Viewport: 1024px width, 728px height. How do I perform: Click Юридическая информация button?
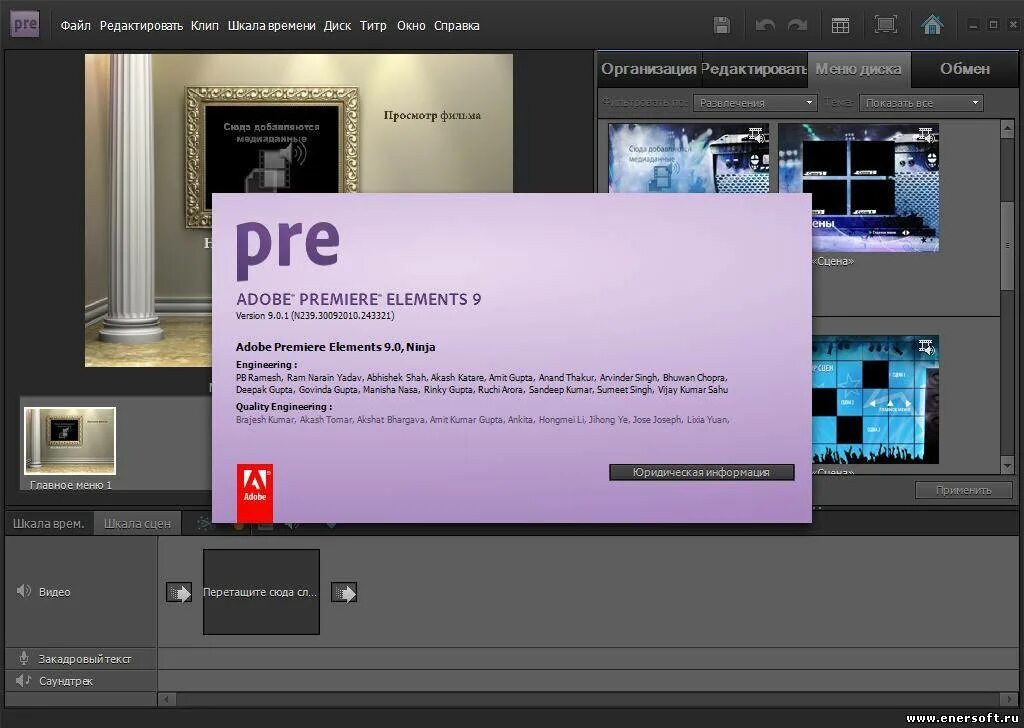701,472
